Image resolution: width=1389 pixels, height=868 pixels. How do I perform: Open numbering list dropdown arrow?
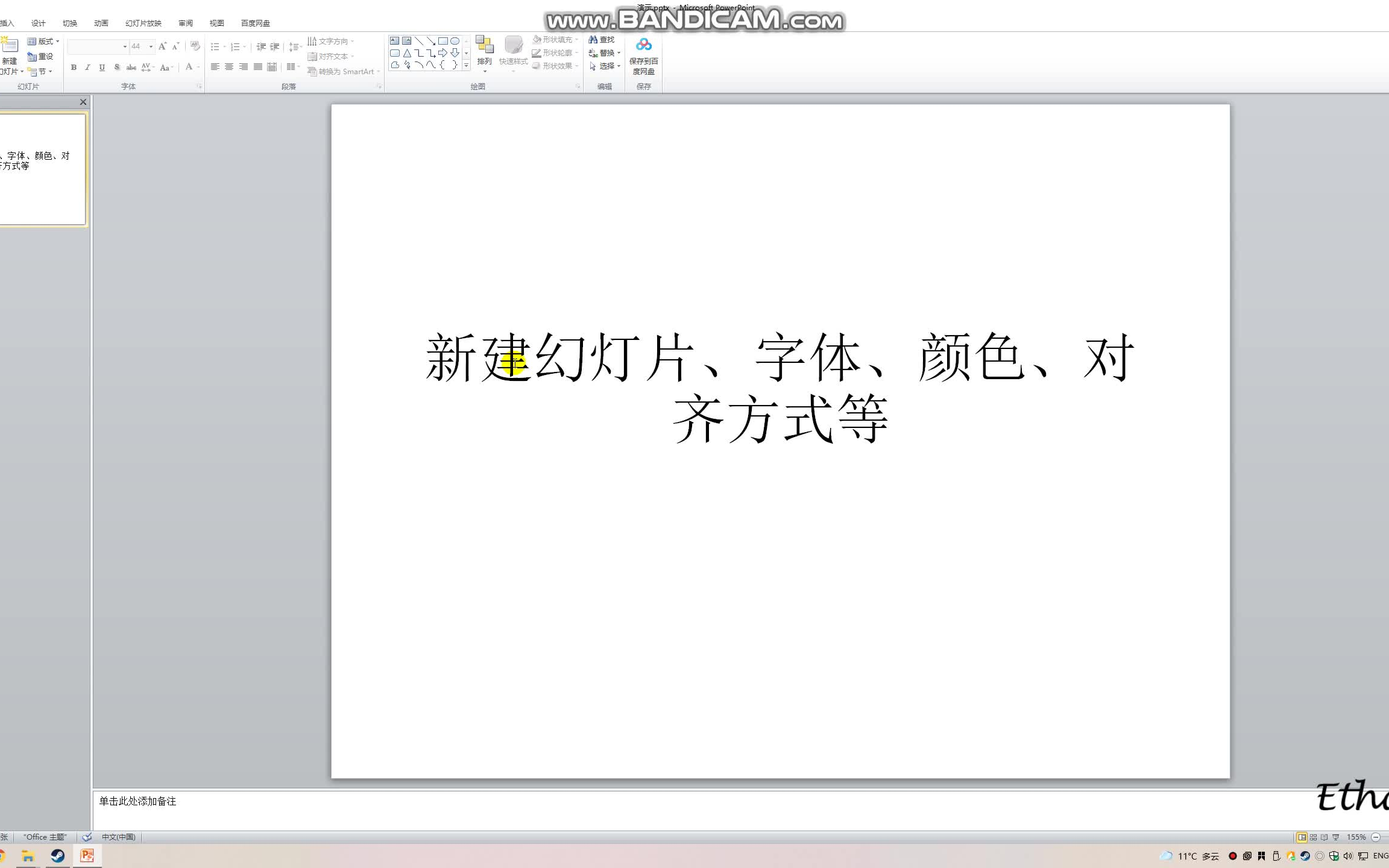tap(244, 47)
